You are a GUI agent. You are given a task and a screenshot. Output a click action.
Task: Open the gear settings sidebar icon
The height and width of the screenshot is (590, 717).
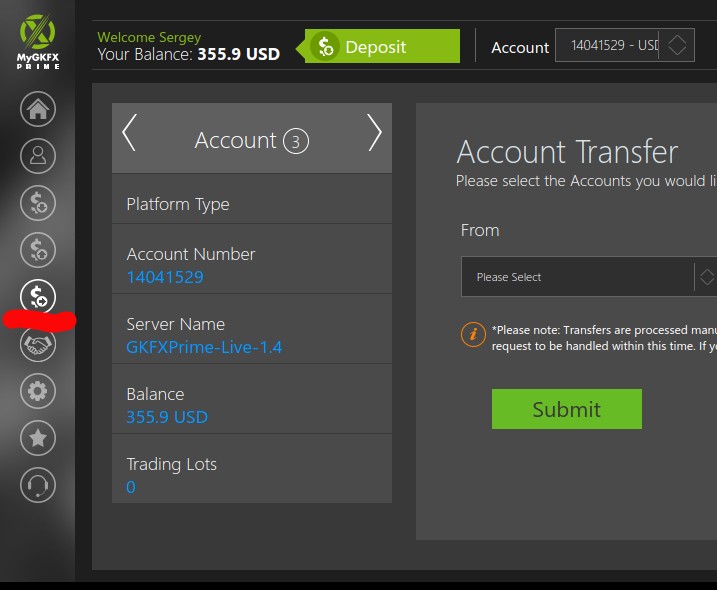[38, 391]
